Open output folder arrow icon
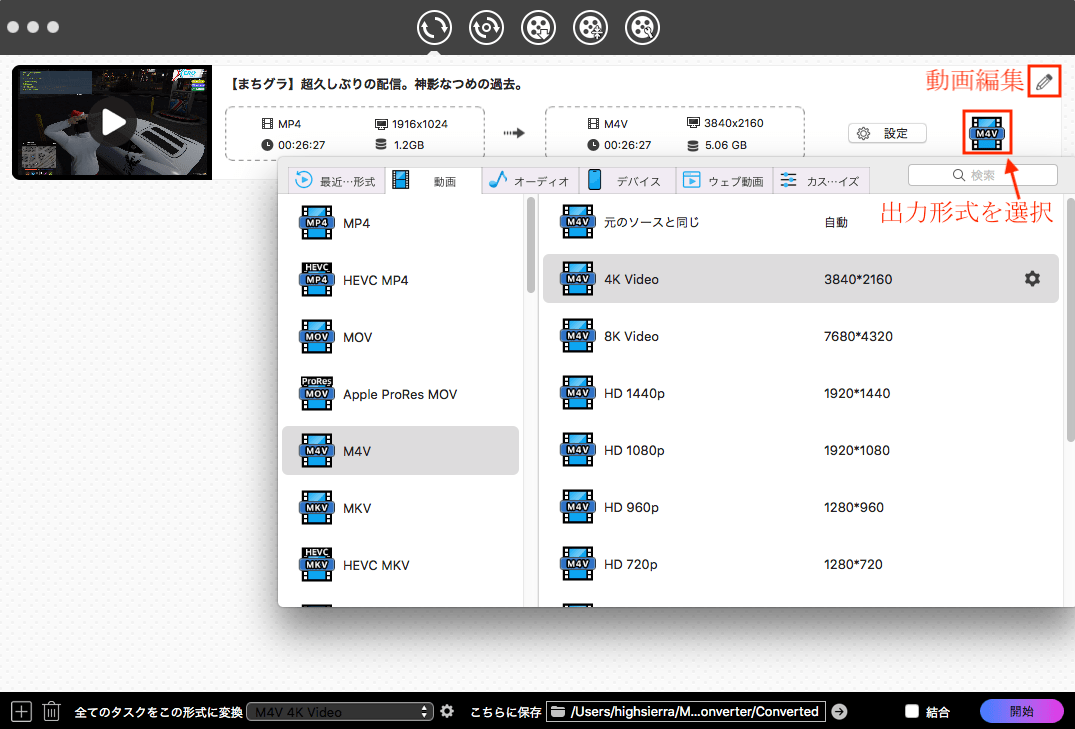The height and width of the screenshot is (729, 1075). (x=839, y=712)
